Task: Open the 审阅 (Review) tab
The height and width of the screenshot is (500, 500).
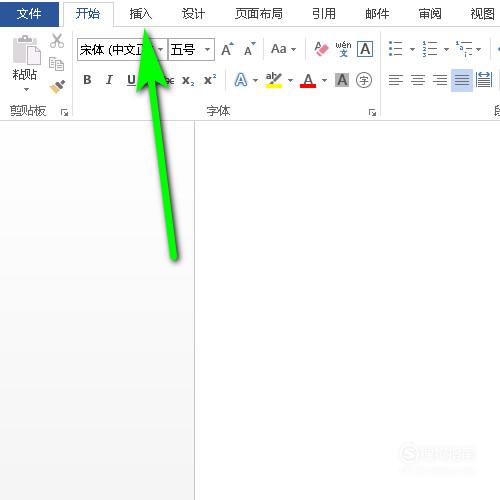Action: (x=430, y=14)
